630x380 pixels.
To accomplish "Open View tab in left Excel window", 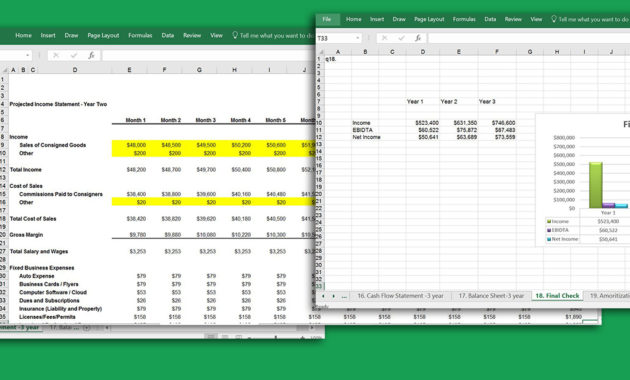I will 216,35.
